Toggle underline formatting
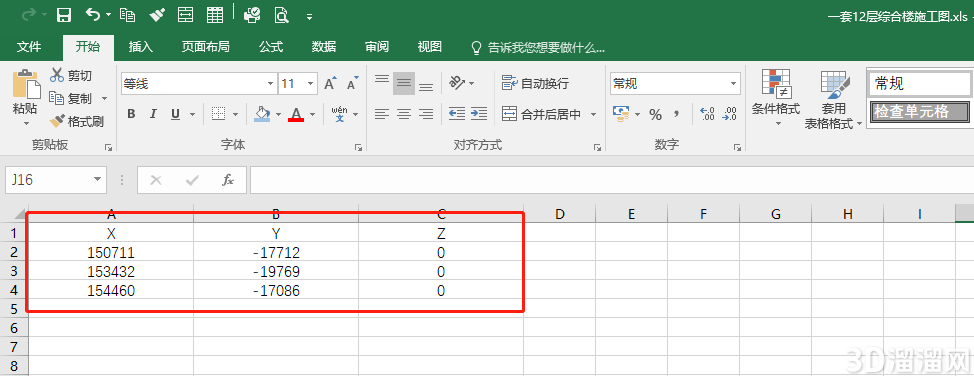Screen dimensions: 974x376 coord(175,114)
